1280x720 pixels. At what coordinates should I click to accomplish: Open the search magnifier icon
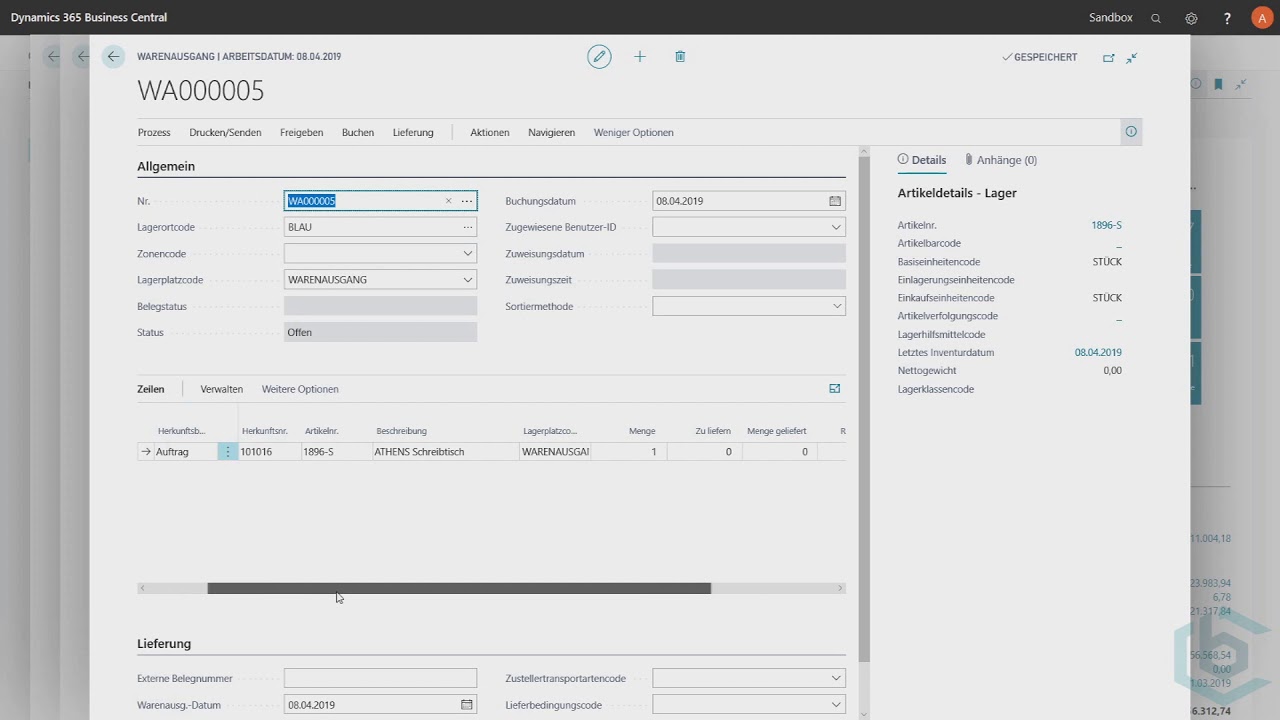pyautogui.click(x=1156, y=18)
